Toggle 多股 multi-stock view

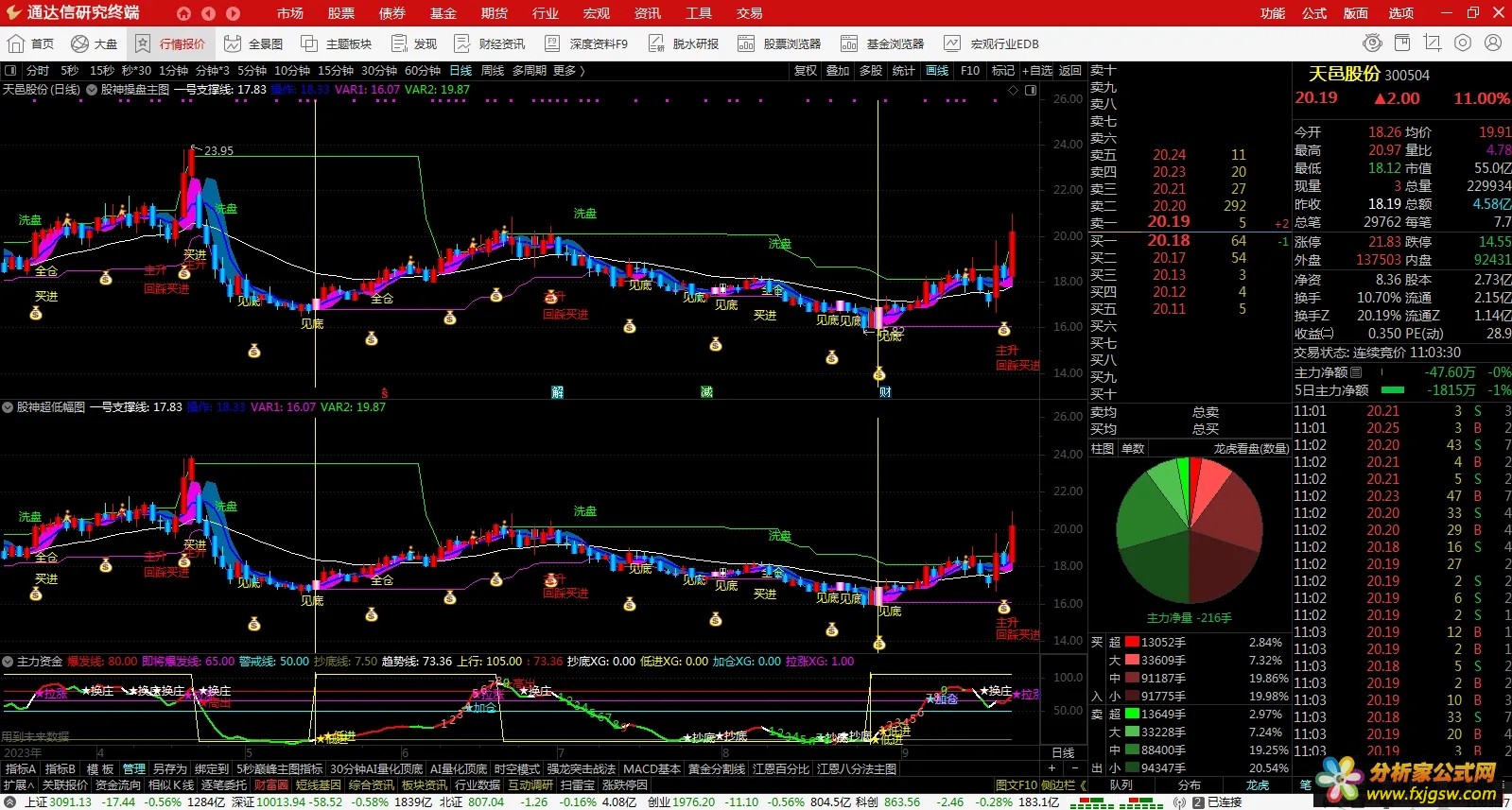871,71
